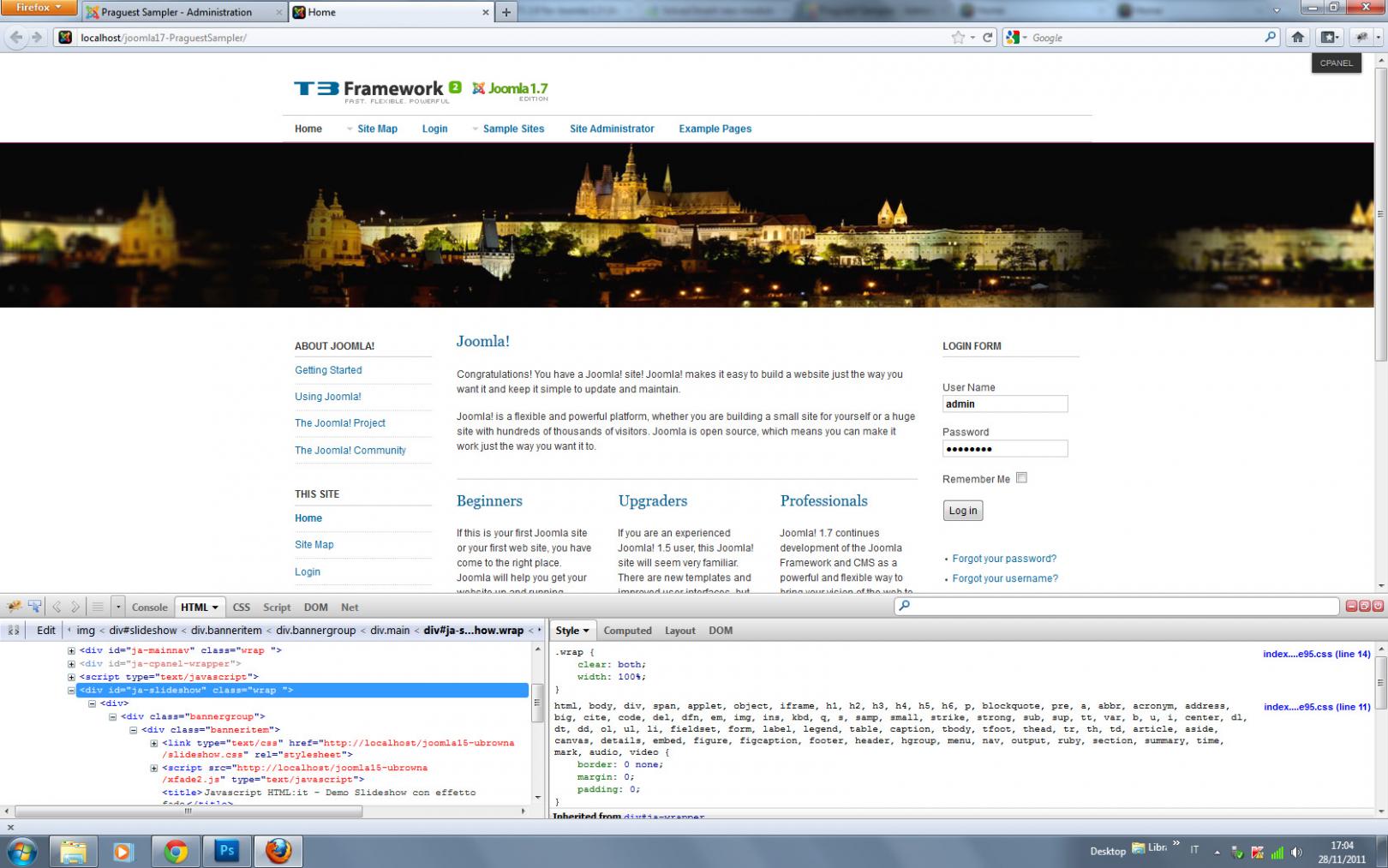Switch to the Firebug Script tab
1388x868 pixels.
click(x=277, y=607)
